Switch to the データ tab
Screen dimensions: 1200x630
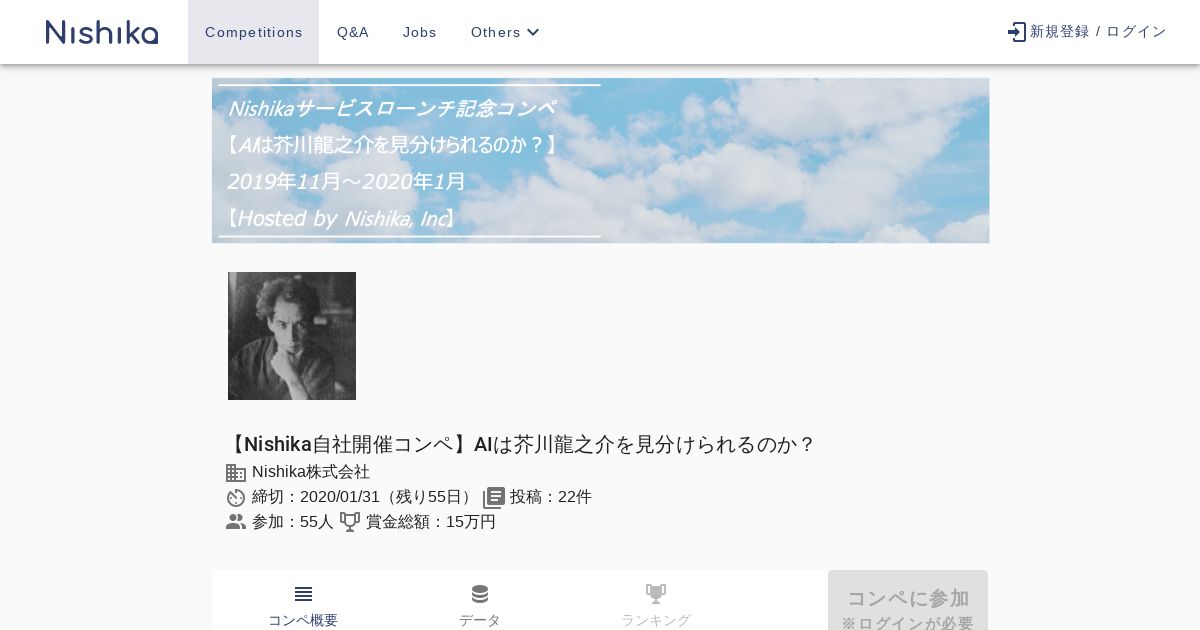[480, 605]
